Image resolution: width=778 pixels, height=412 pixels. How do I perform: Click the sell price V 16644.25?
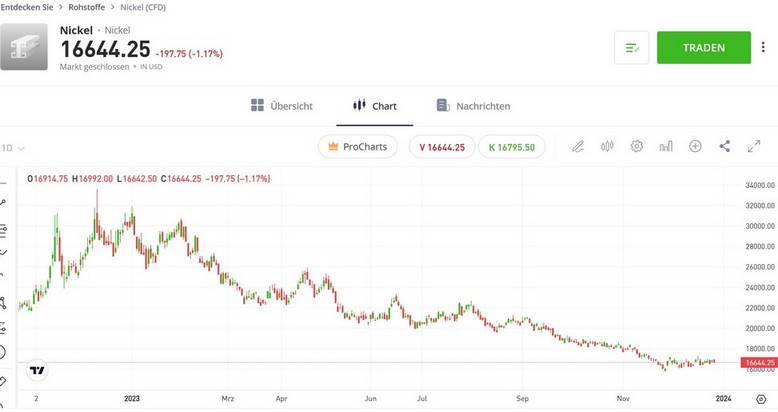(442, 147)
